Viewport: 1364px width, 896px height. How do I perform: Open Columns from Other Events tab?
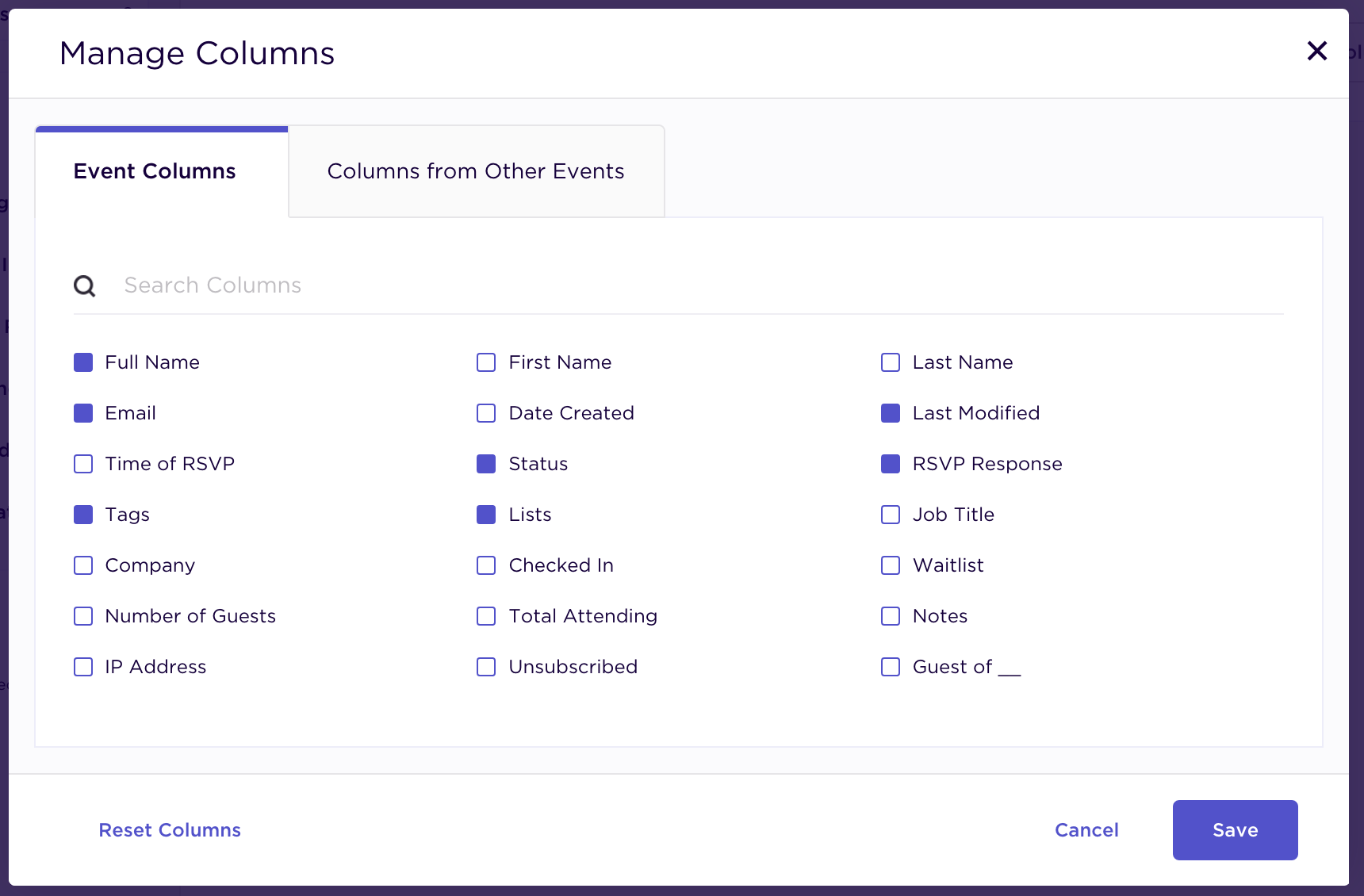click(x=476, y=171)
